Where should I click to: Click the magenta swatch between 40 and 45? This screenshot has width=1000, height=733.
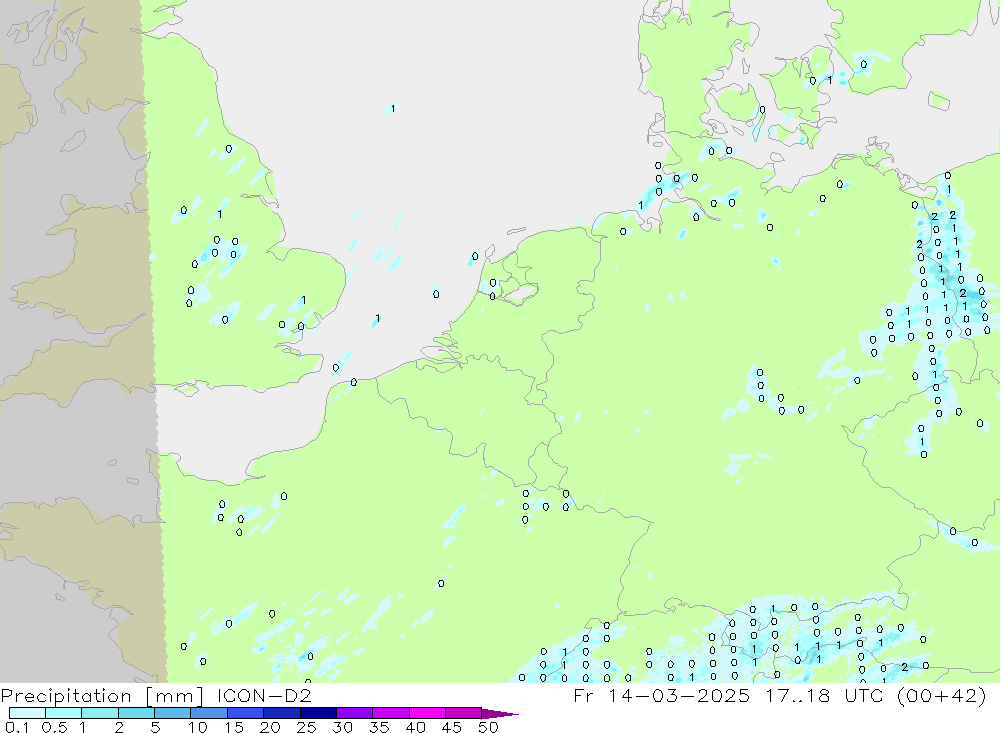coord(427,713)
